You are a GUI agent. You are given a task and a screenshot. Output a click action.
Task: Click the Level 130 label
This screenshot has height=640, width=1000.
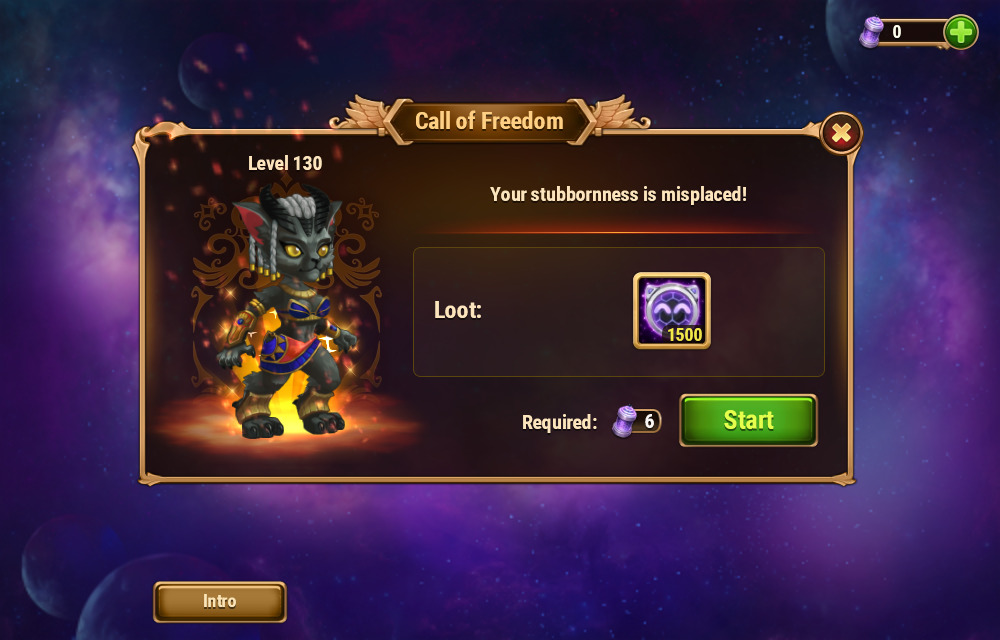(x=285, y=163)
